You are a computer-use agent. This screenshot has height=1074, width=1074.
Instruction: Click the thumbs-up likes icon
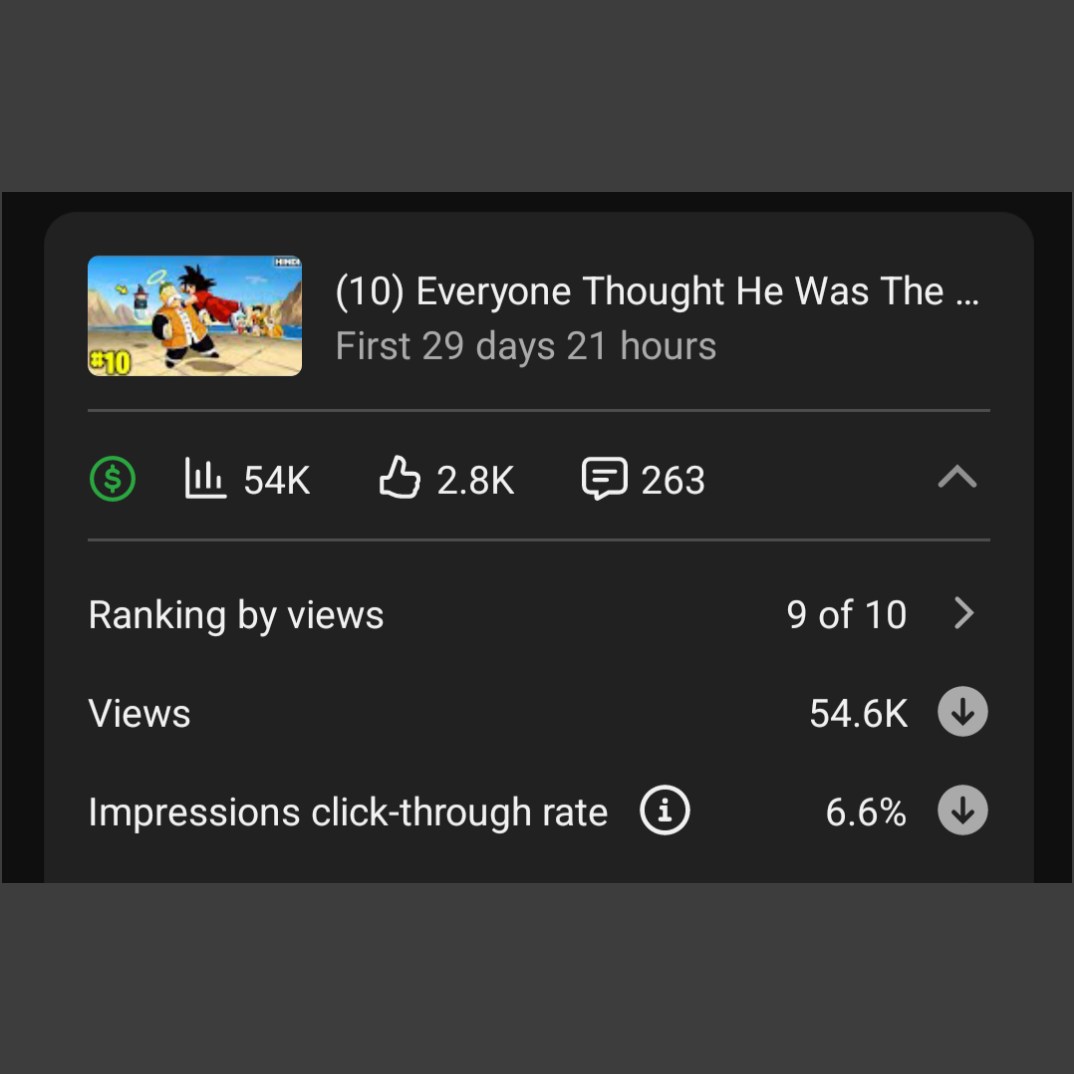pos(399,477)
